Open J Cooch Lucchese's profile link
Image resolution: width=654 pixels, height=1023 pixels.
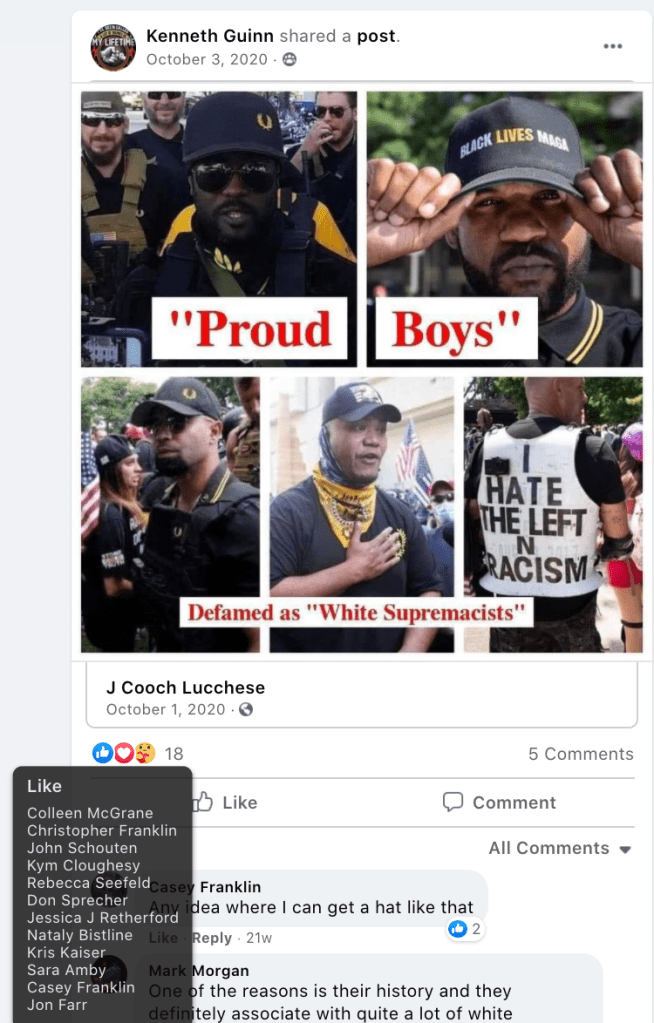(x=185, y=688)
